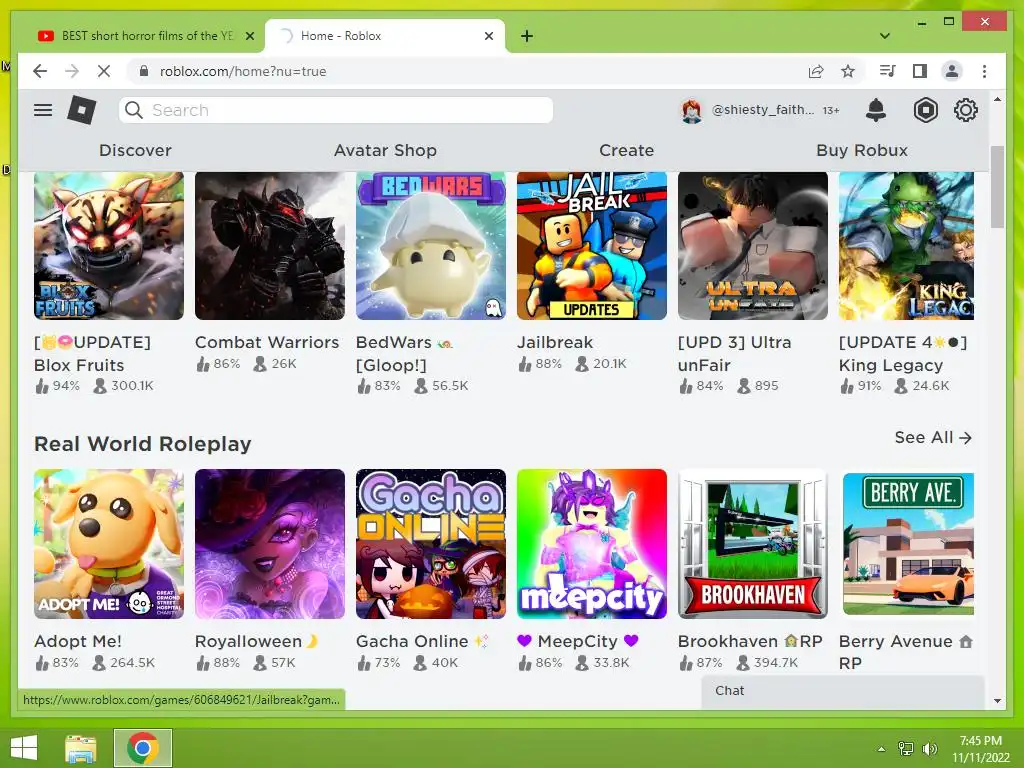Open Chrome three-dot menu

[984, 71]
